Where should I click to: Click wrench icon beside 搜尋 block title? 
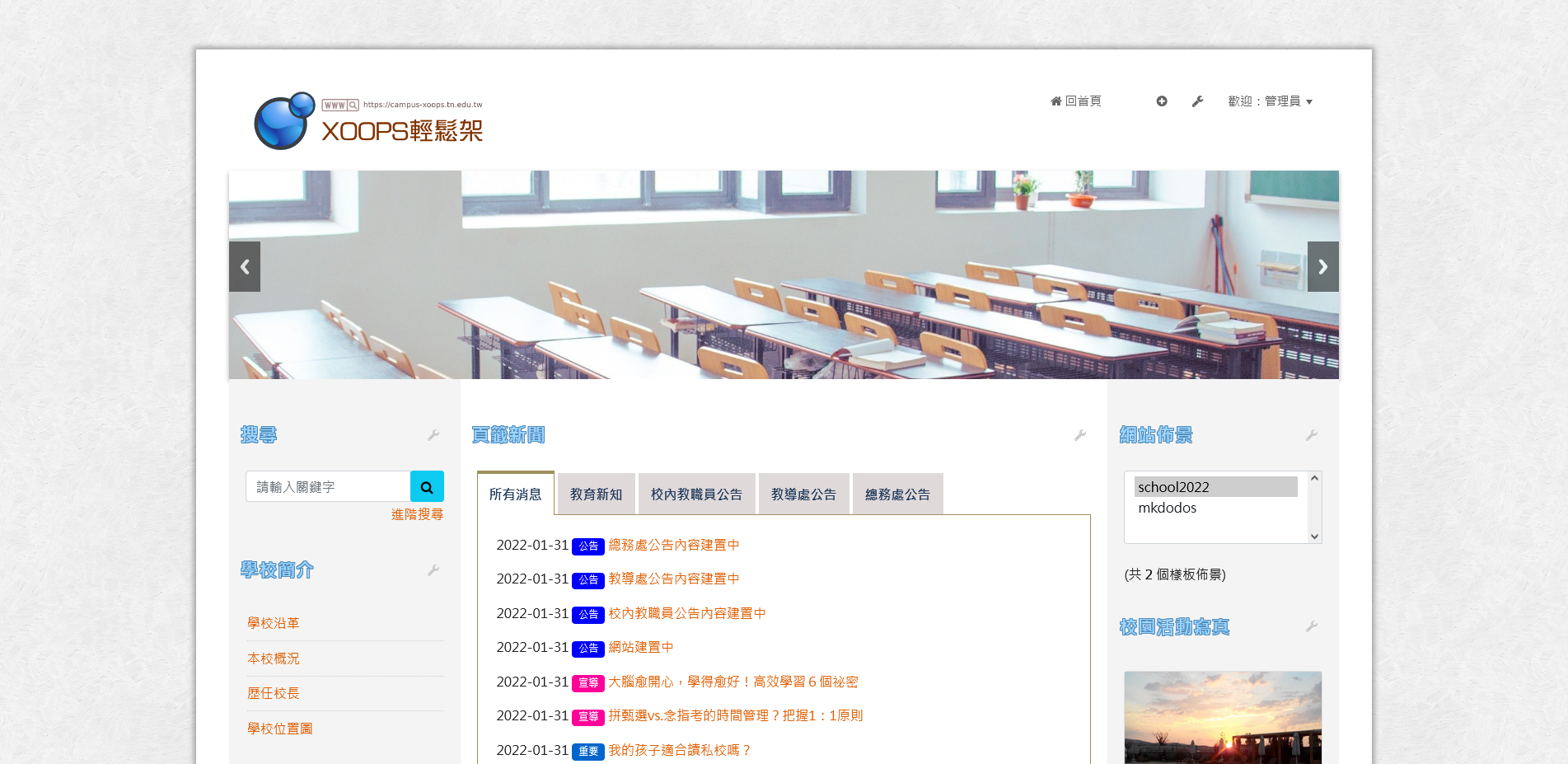tap(433, 435)
